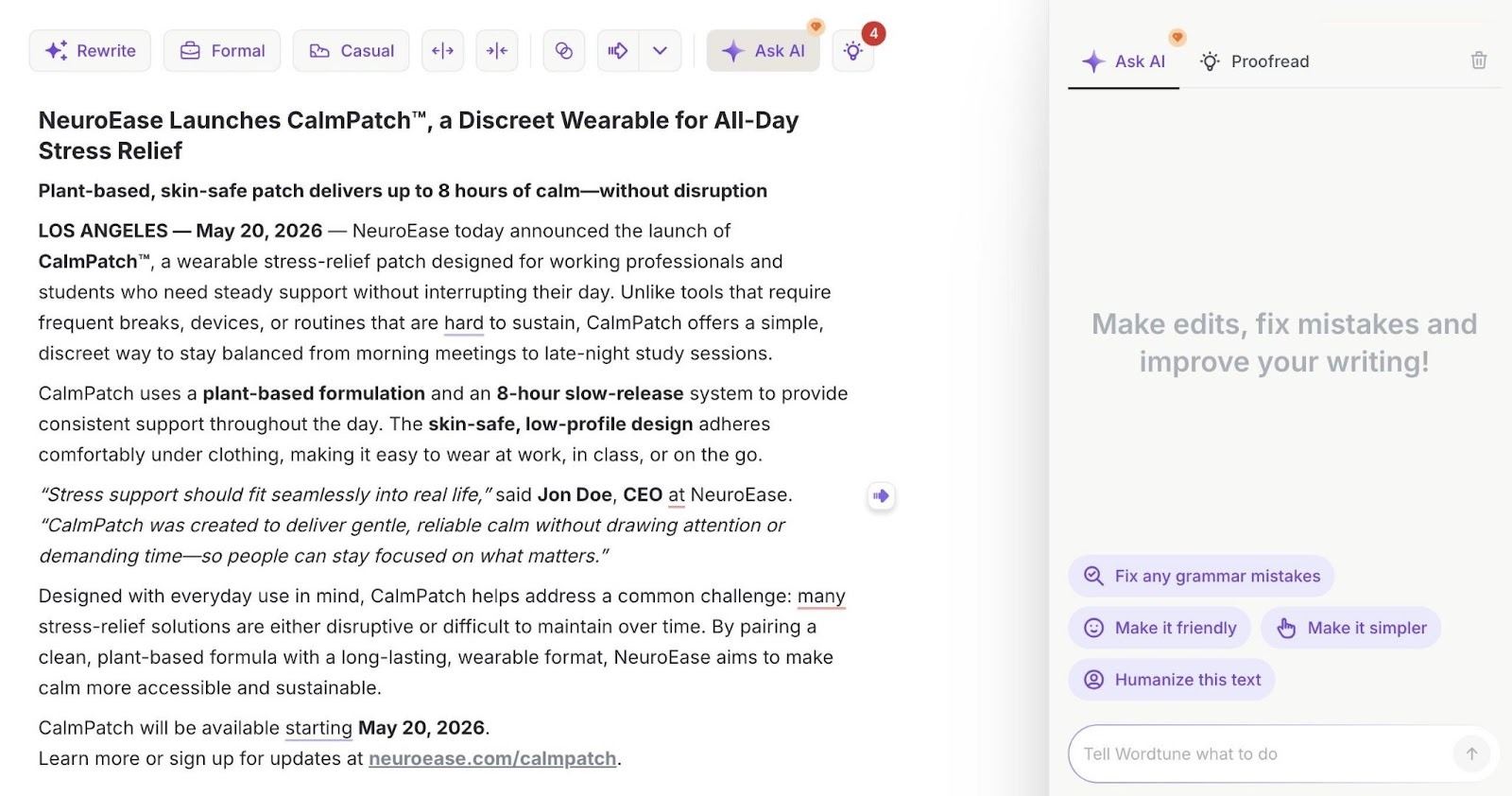The image size is (1512, 796).
Task: Open the neuroease.com/calmpatch link
Action: [x=492, y=758]
